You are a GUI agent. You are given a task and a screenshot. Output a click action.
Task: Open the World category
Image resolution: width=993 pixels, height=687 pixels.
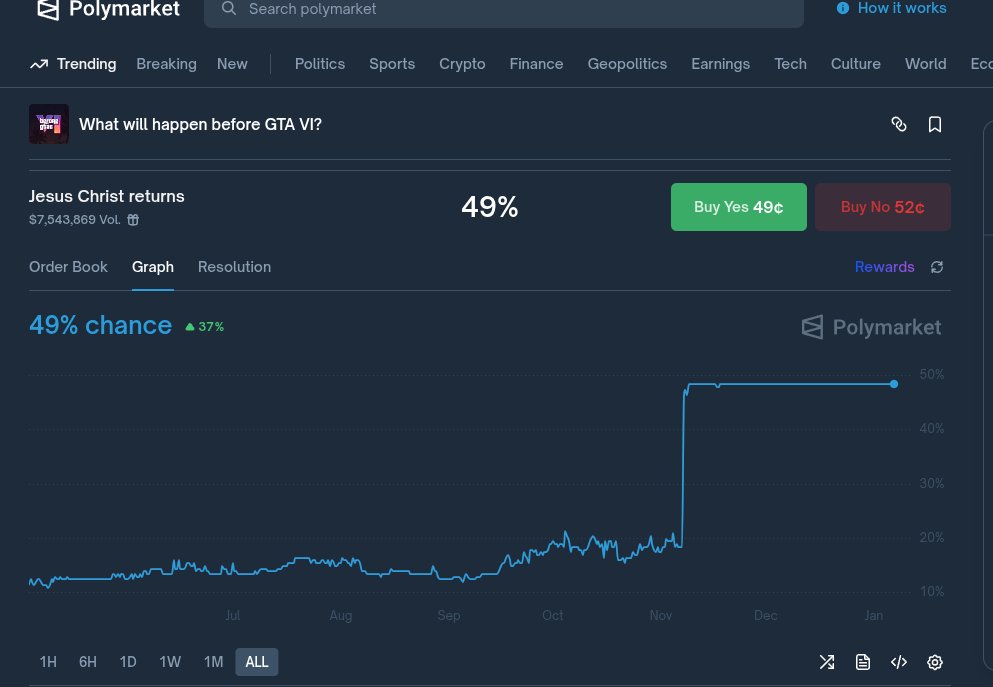point(925,64)
